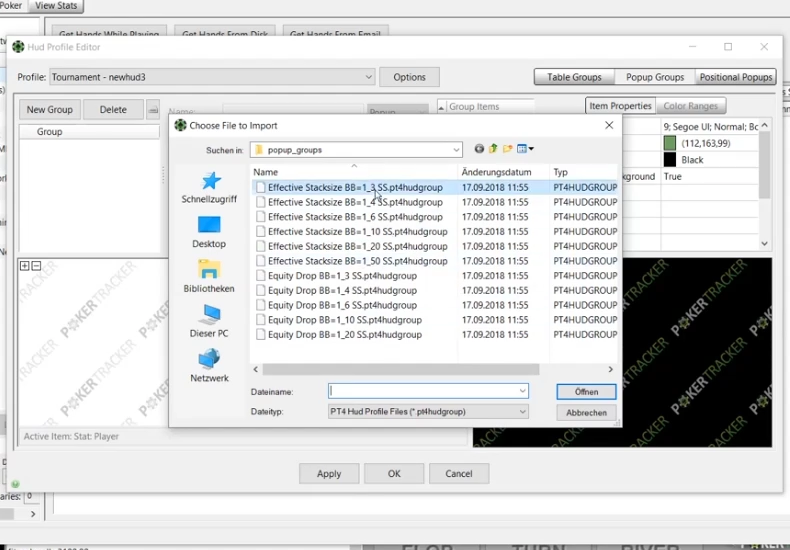Go up one folder level icon
This screenshot has height=550, width=790.
(x=493, y=149)
